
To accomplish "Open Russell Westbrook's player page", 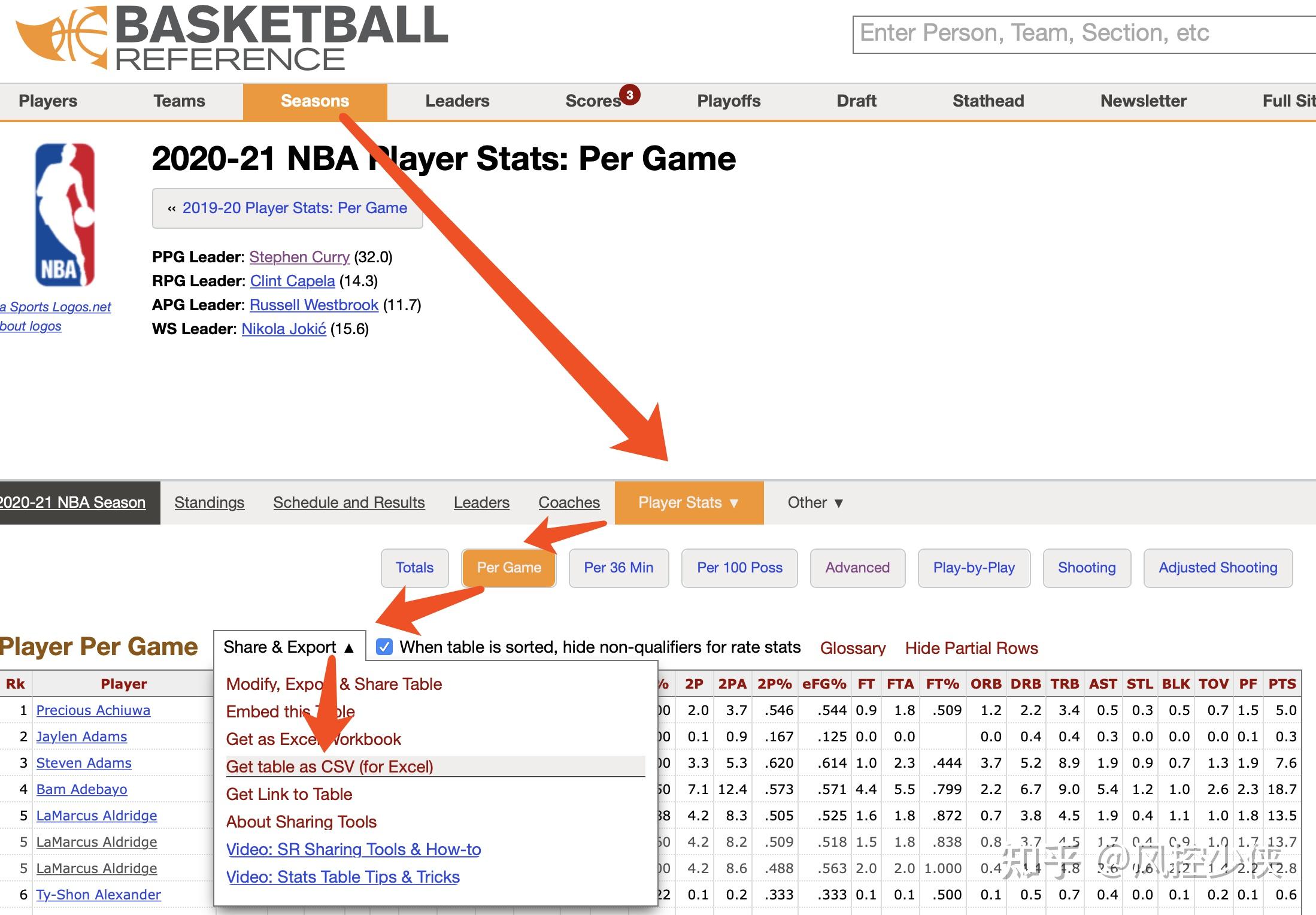I will (314, 305).
